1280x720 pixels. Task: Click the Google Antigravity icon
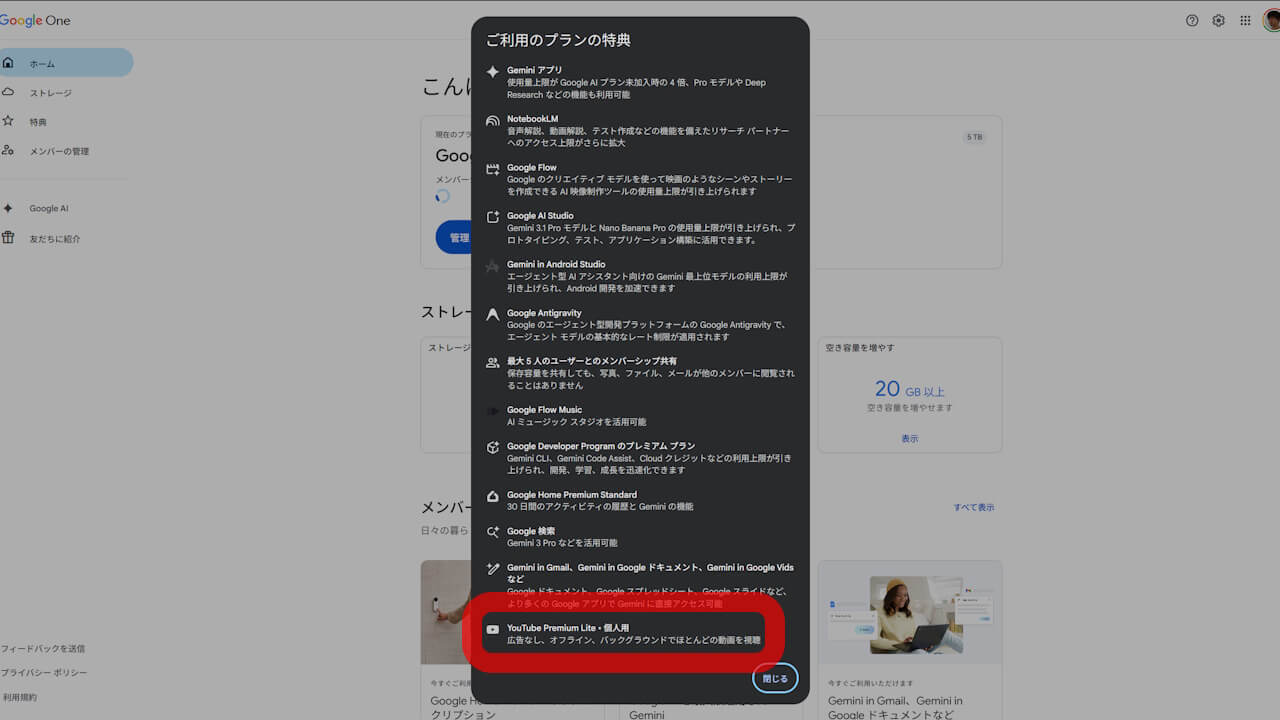click(492, 315)
